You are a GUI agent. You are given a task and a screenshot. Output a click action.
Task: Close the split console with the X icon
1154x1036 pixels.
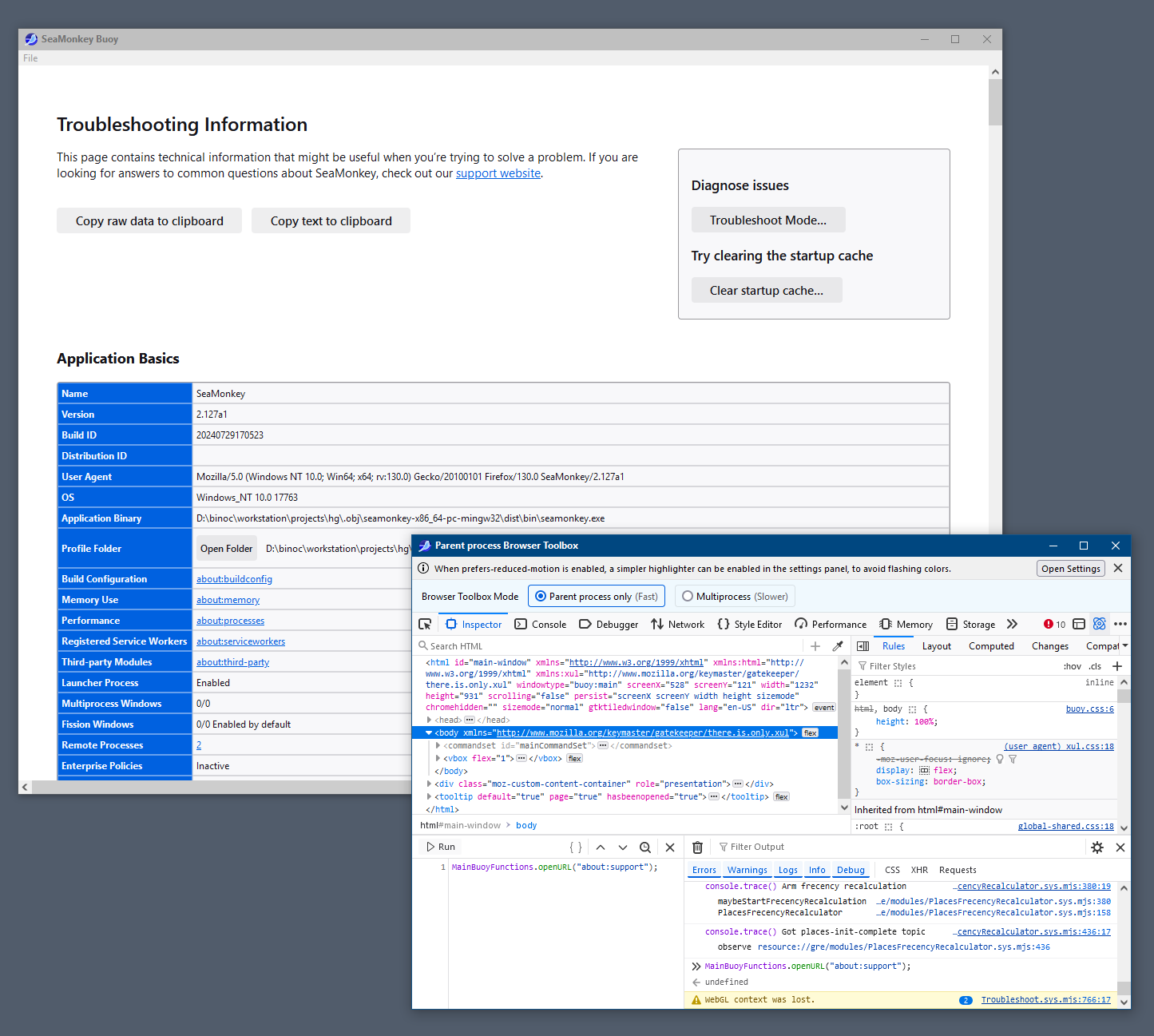[1120, 847]
